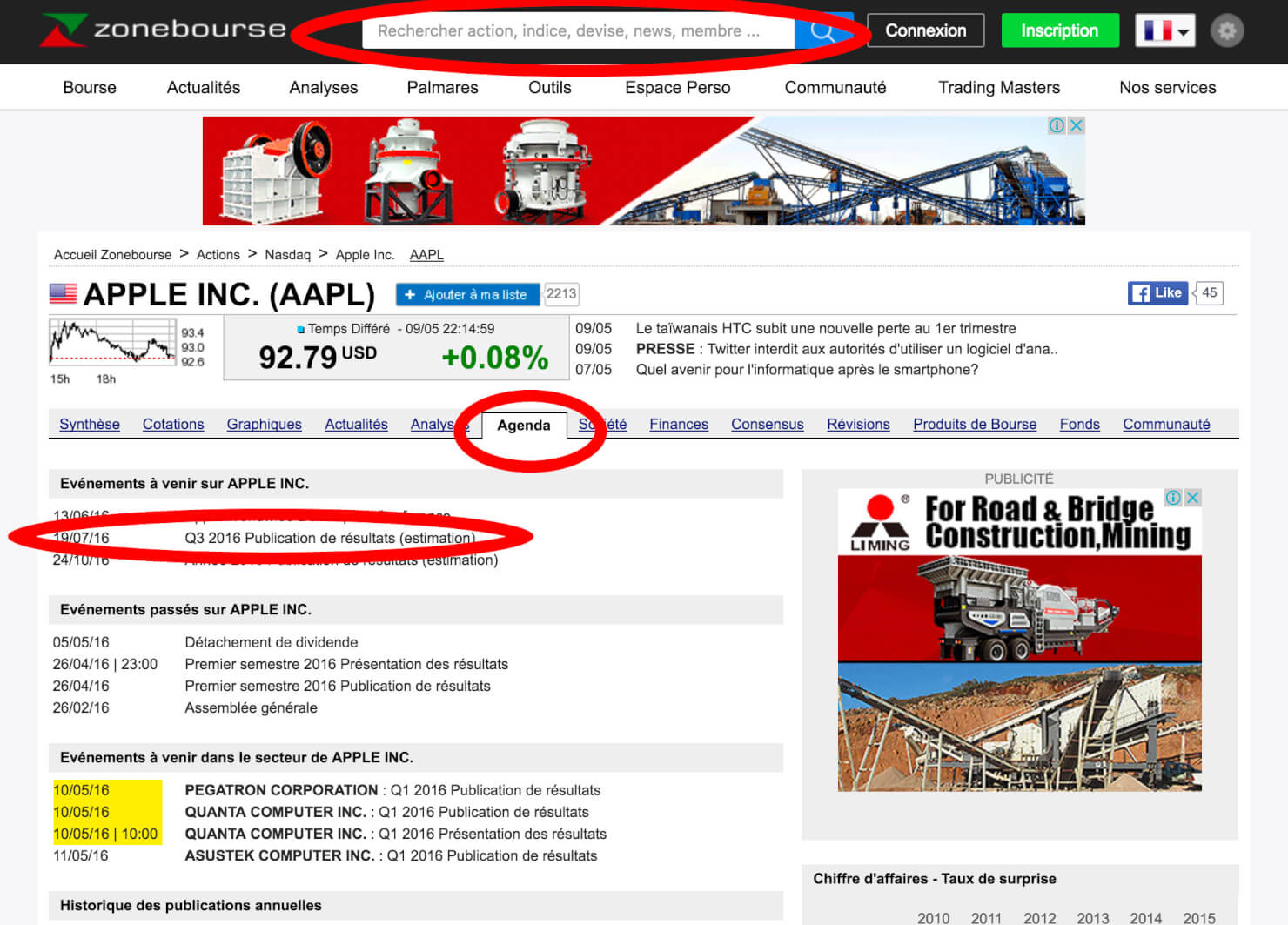Open the Liming construction mining ad

pos(1019,640)
